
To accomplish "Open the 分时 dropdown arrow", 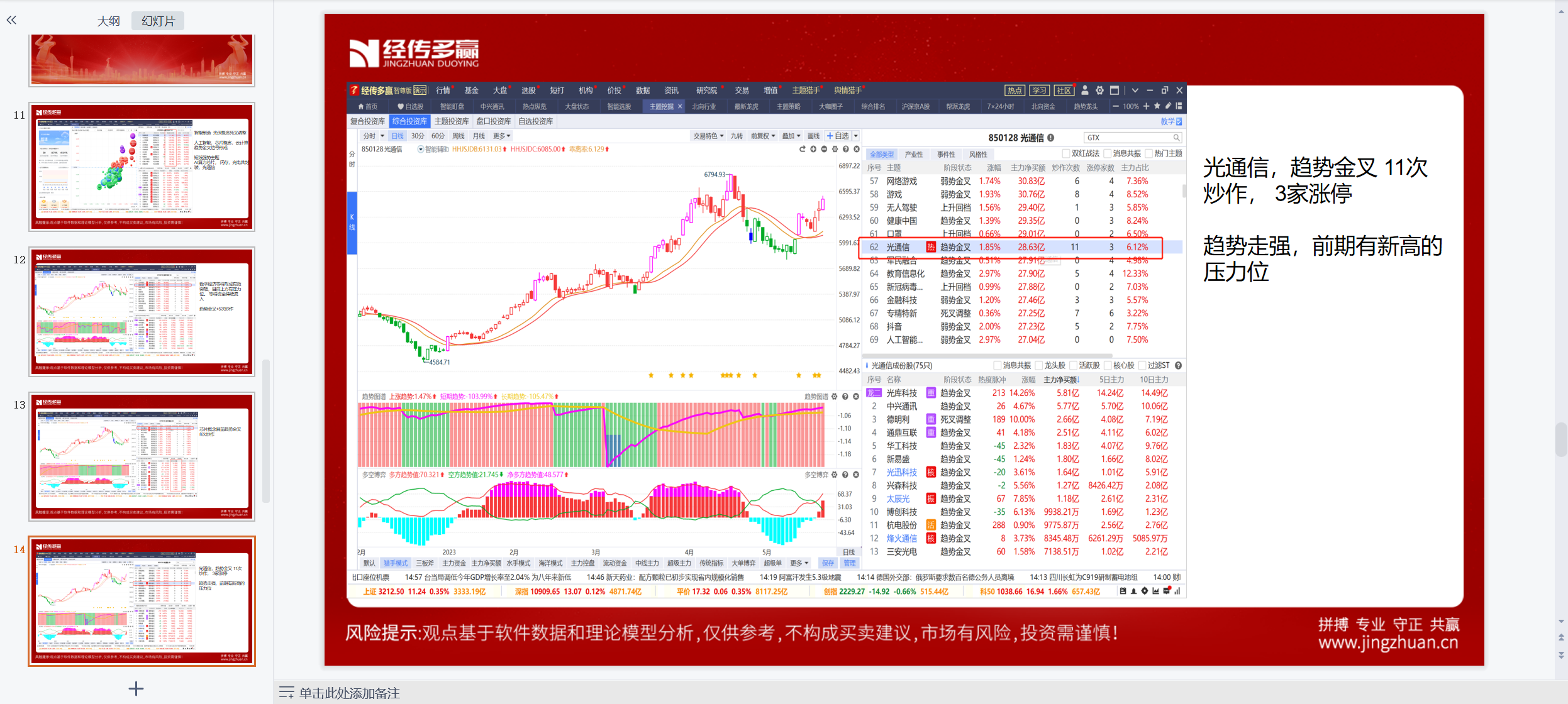I will (382, 136).
